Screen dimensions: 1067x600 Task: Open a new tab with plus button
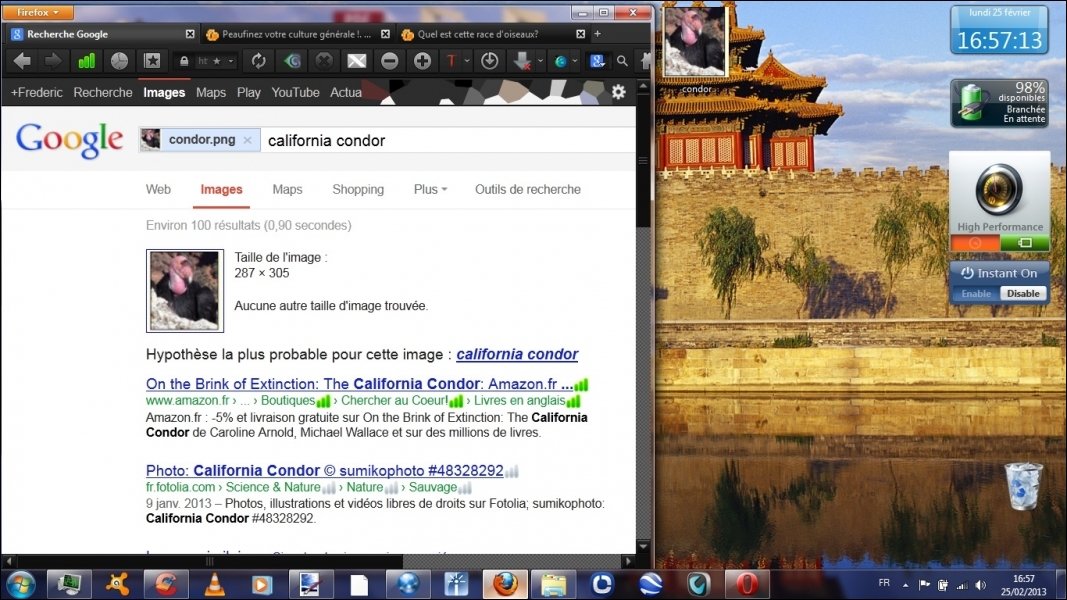597,33
